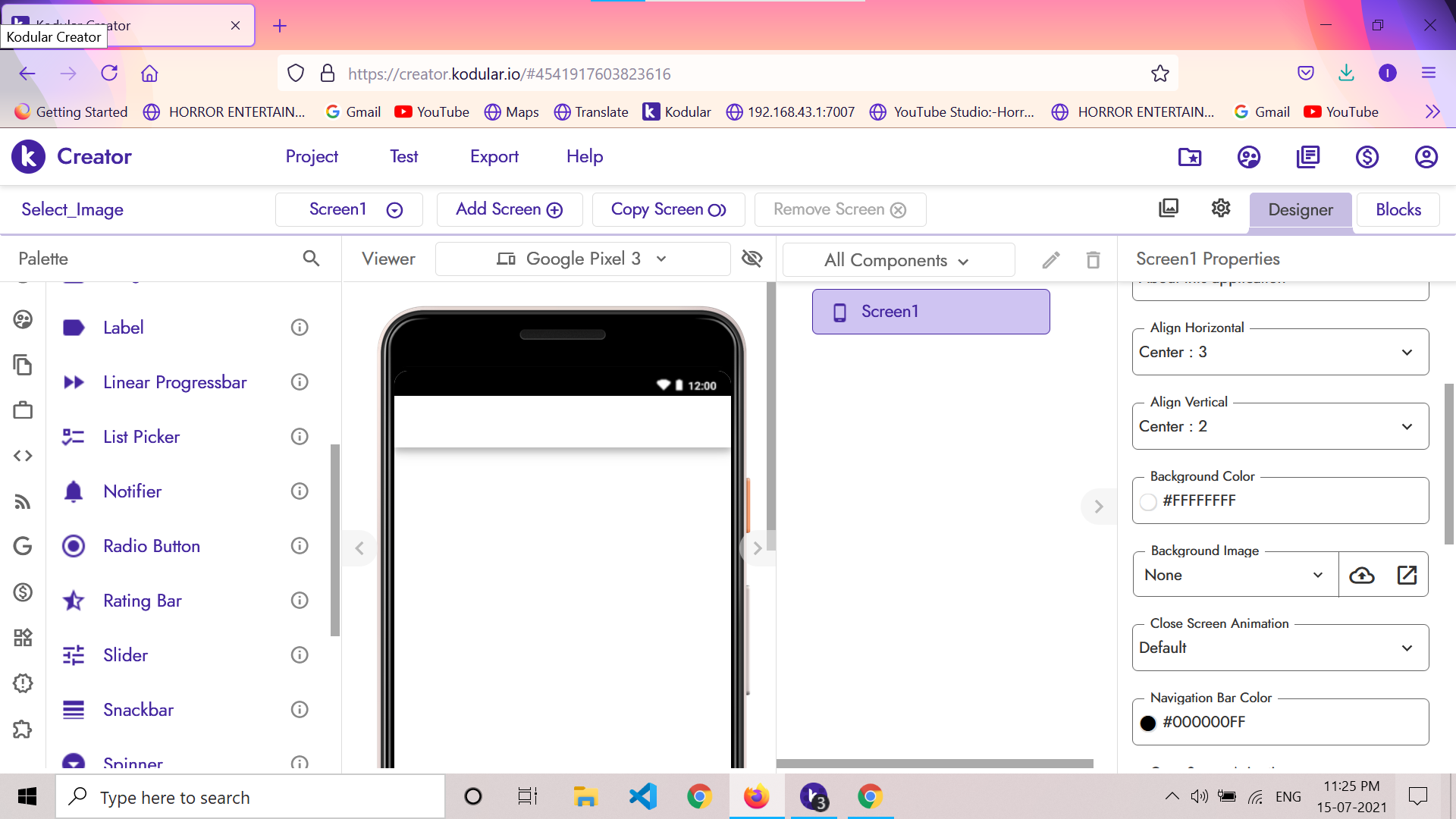Image resolution: width=1456 pixels, height=819 pixels.
Task: Switch to the Blocks tab
Action: (x=1398, y=210)
